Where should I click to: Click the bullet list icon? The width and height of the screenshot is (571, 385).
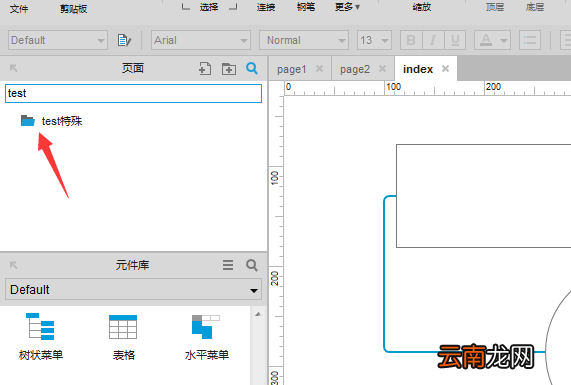tap(530, 40)
